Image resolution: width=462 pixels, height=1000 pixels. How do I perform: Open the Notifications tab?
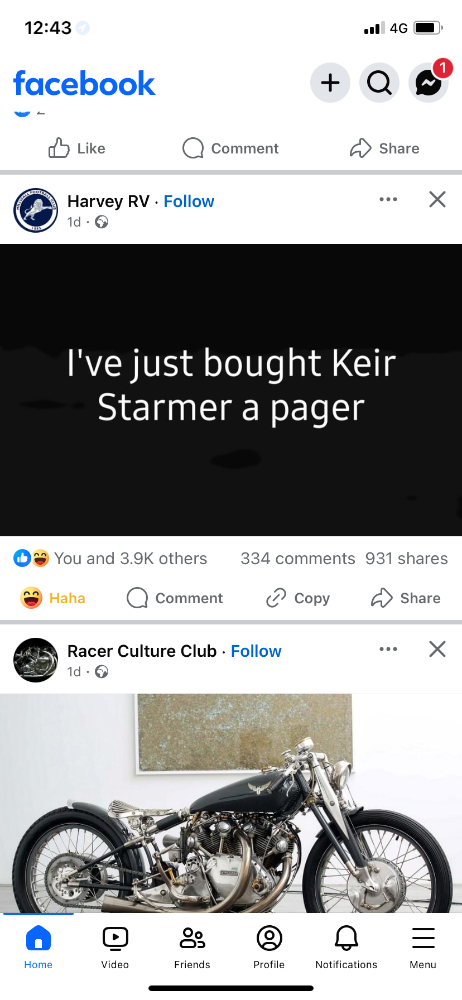click(x=346, y=947)
